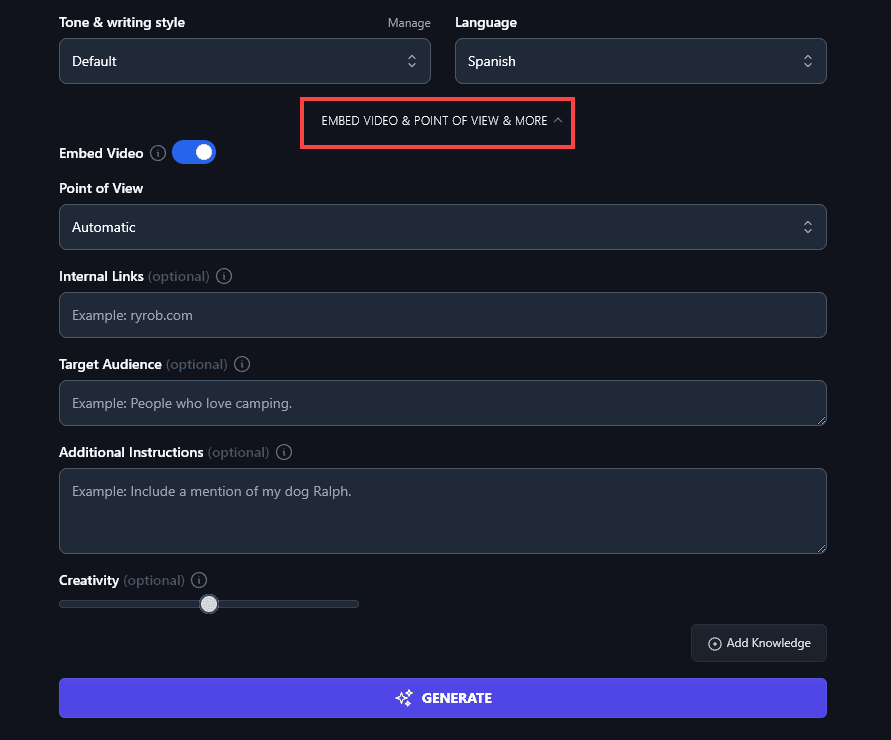Image resolution: width=891 pixels, height=740 pixels.
Task: Click the info icon next to Internal Links
Action: click(x=224, y=276)
